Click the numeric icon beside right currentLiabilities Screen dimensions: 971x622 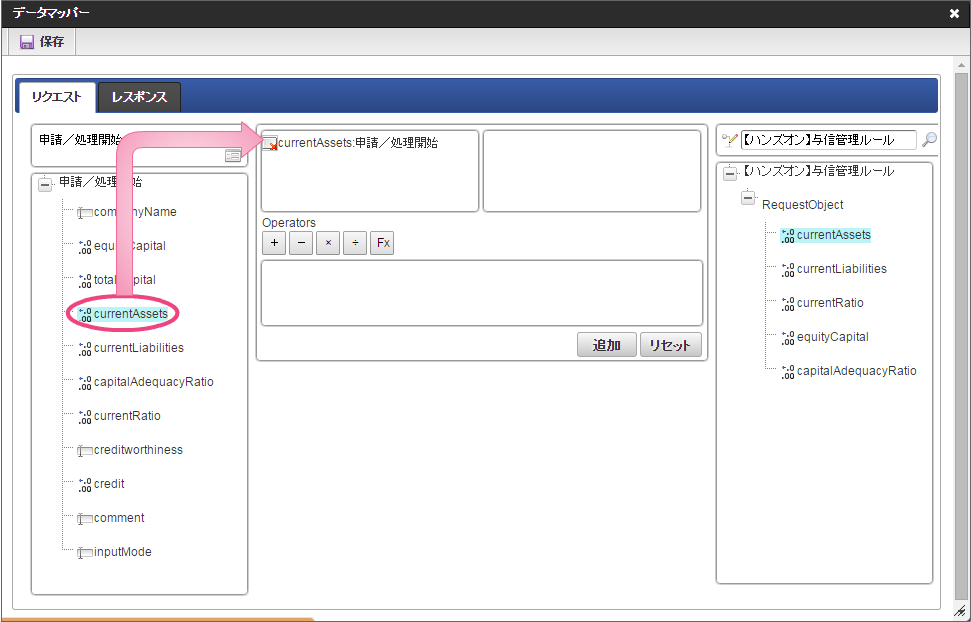pyautogui.click(x=788, y=269)
